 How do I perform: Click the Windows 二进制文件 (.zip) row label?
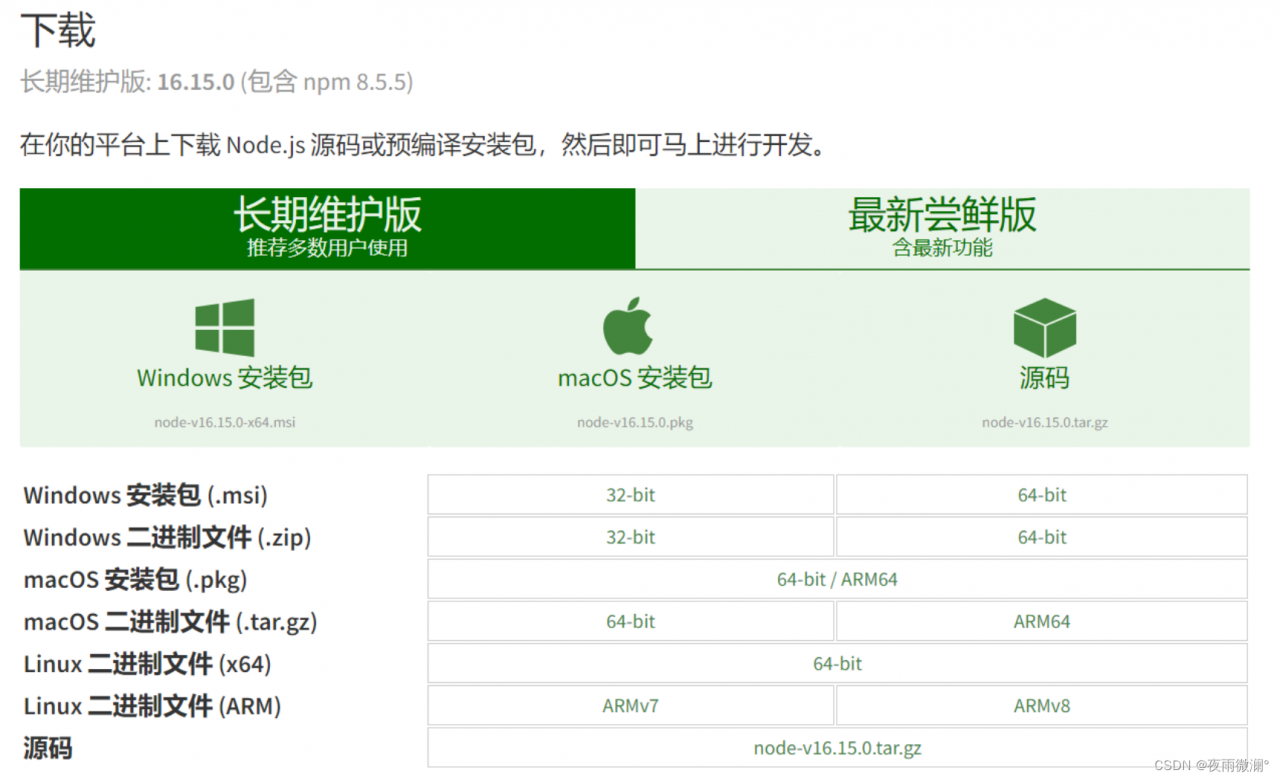[168, 537]
